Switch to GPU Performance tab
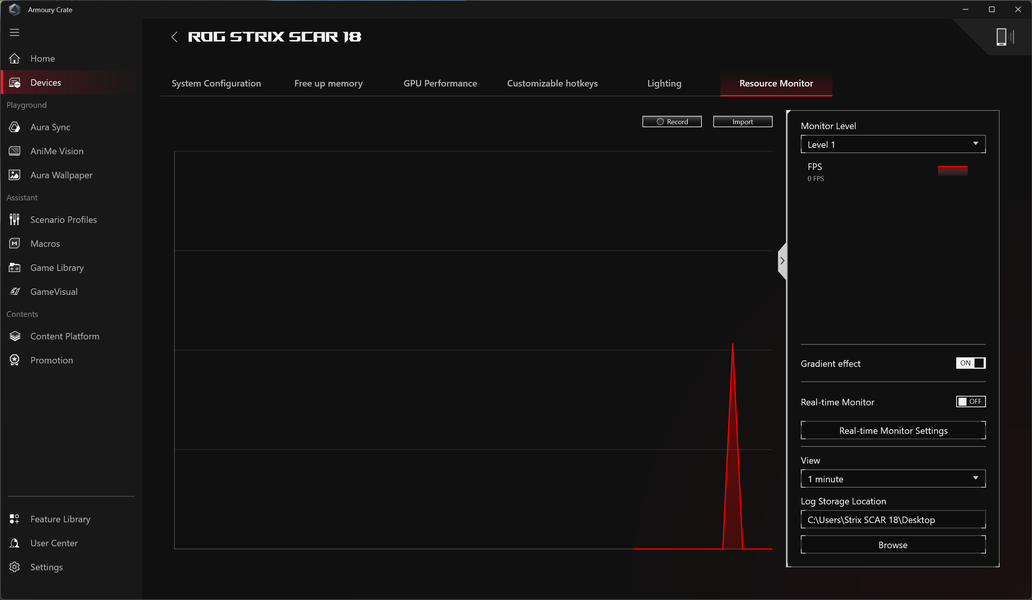 tap(440, 84)
